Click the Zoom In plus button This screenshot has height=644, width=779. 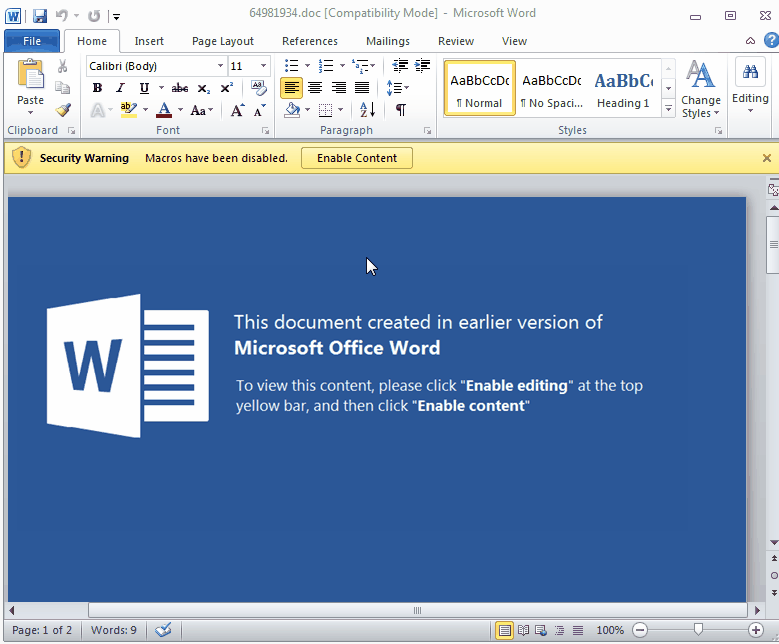coord(756,631)
